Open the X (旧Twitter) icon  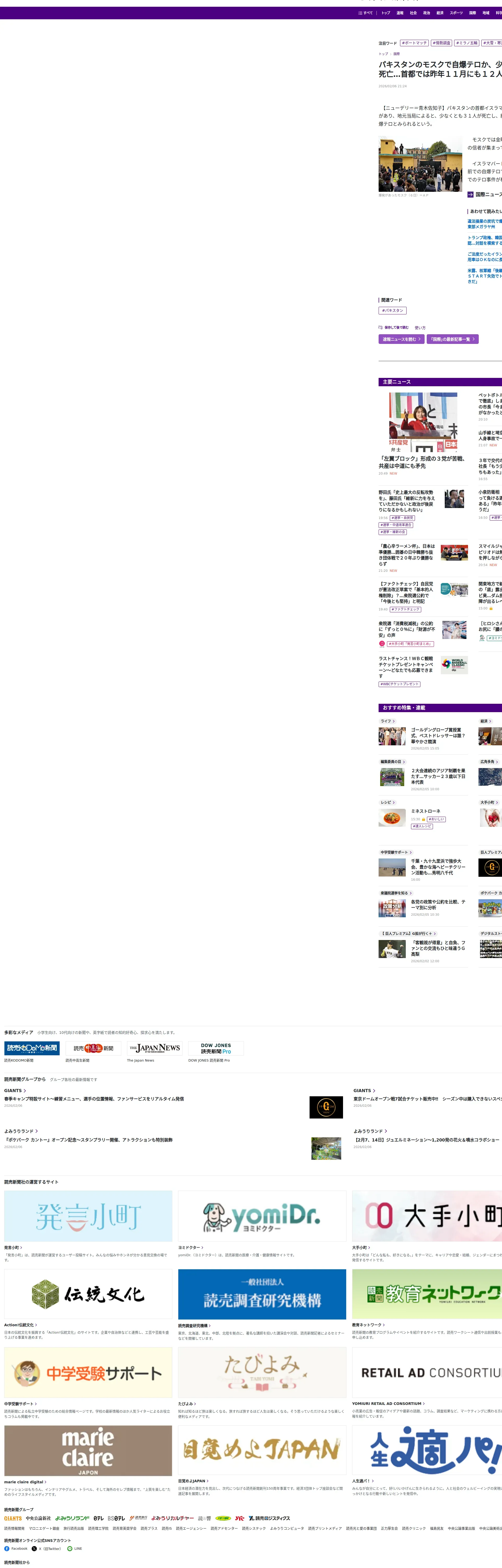tap(34, 1548)
